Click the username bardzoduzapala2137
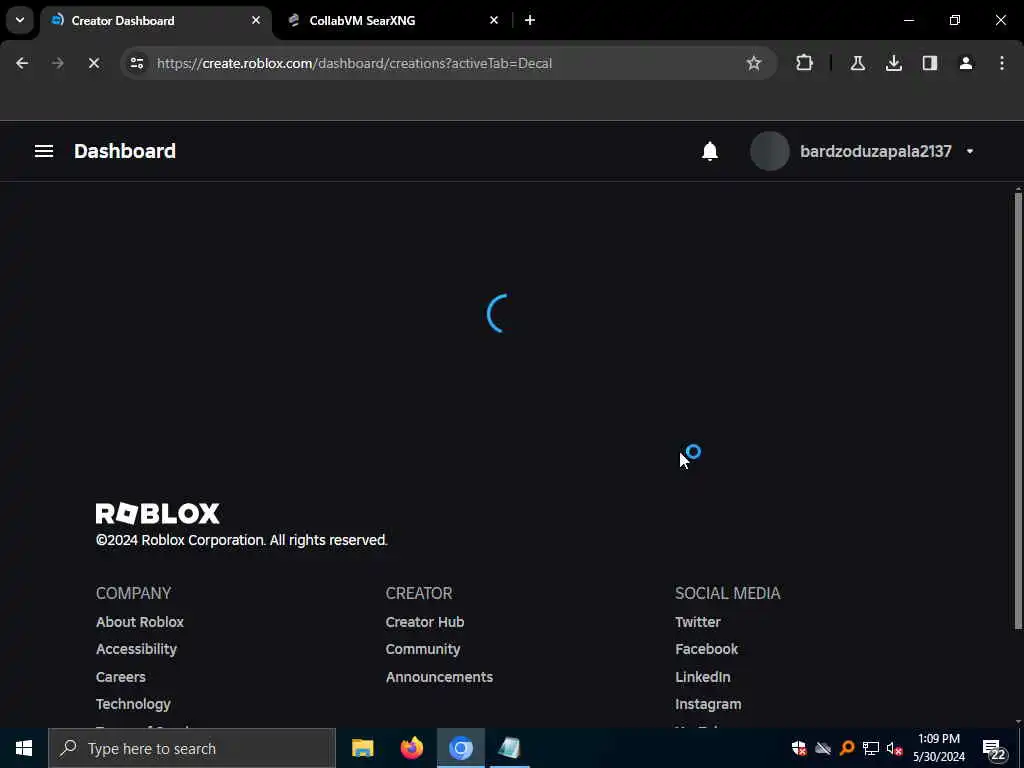 pos(876,151)
